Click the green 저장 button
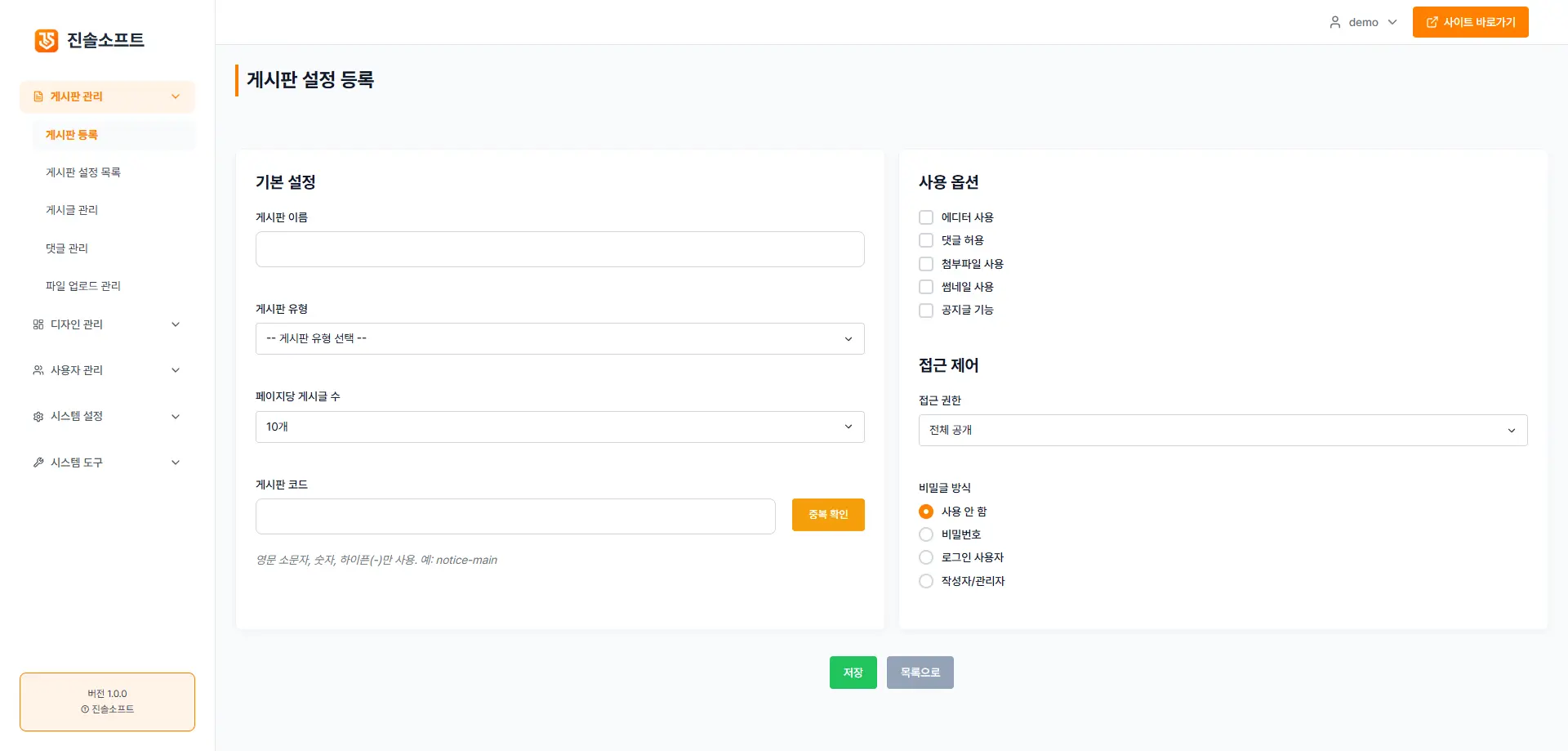 (x=853, y=672)
